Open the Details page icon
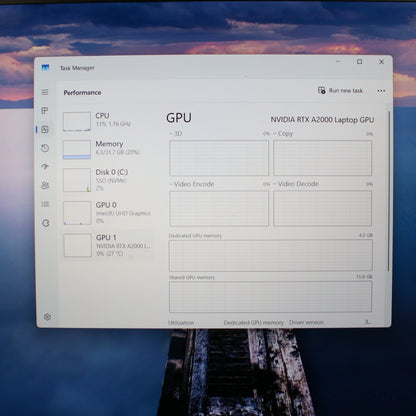This screenshot has height=416, width=416. point(45,204)
